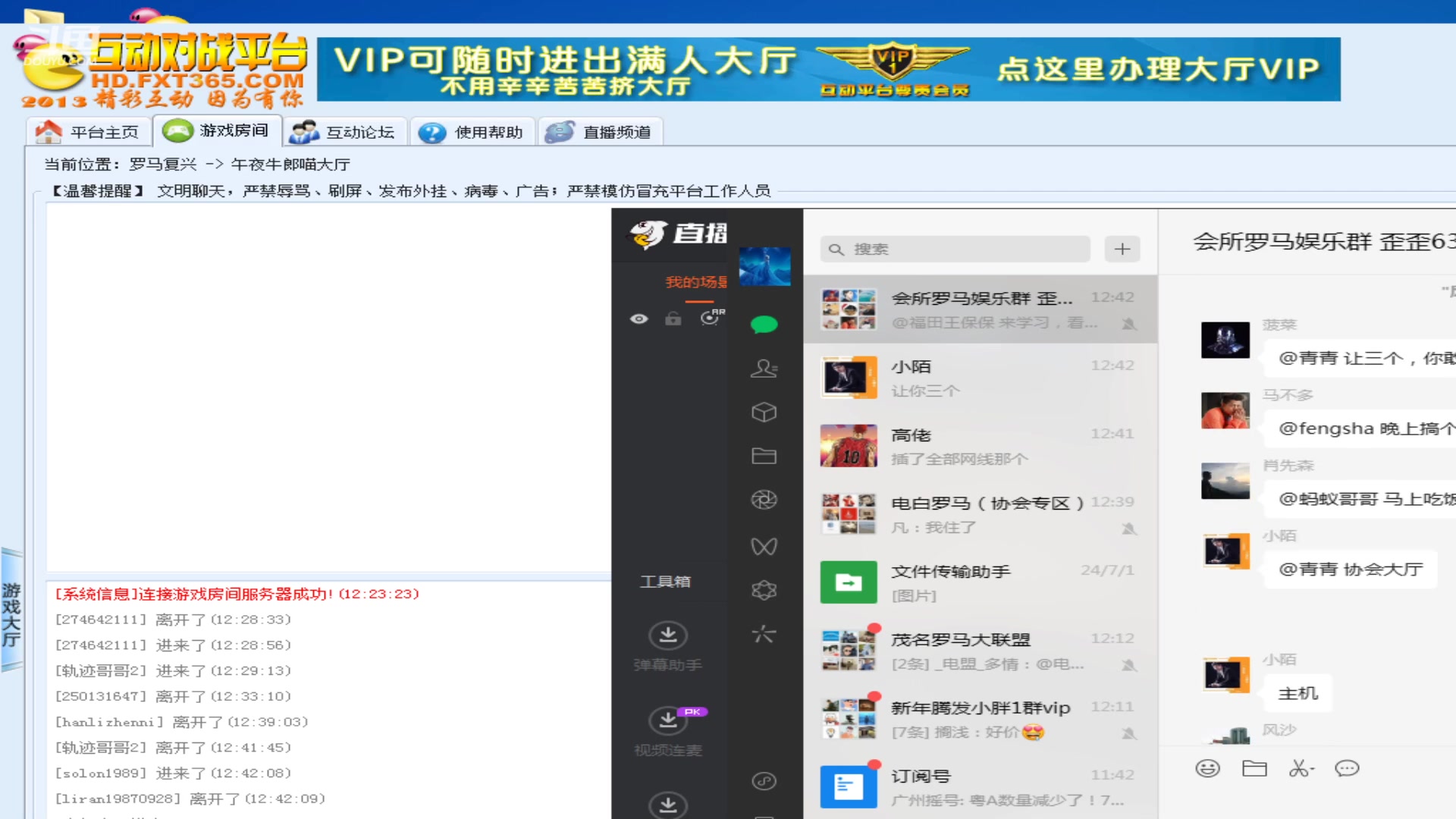
Task: Toggle the eye visibility icon near 我的场景
Action: click(x=639, y=320)
